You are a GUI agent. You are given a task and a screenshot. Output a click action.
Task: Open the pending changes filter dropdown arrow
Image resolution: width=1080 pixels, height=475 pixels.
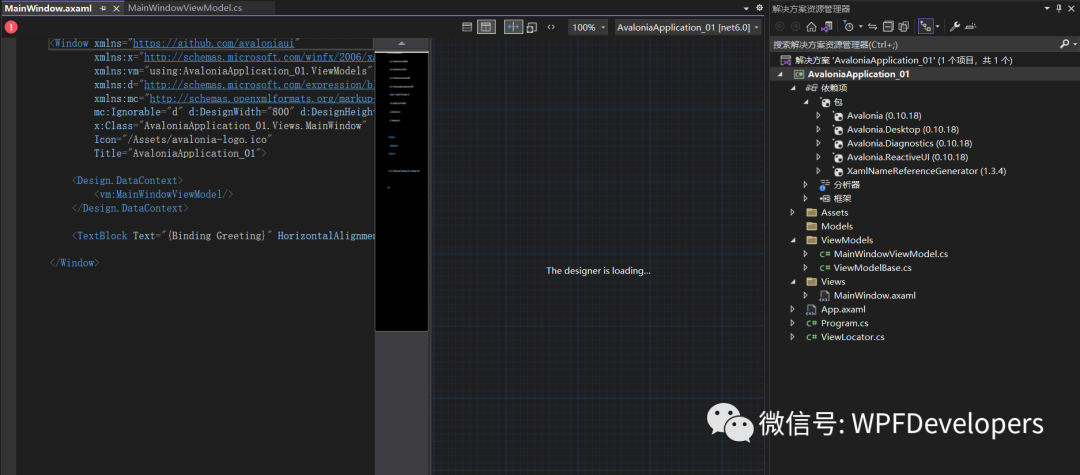(x=860, y=26)
